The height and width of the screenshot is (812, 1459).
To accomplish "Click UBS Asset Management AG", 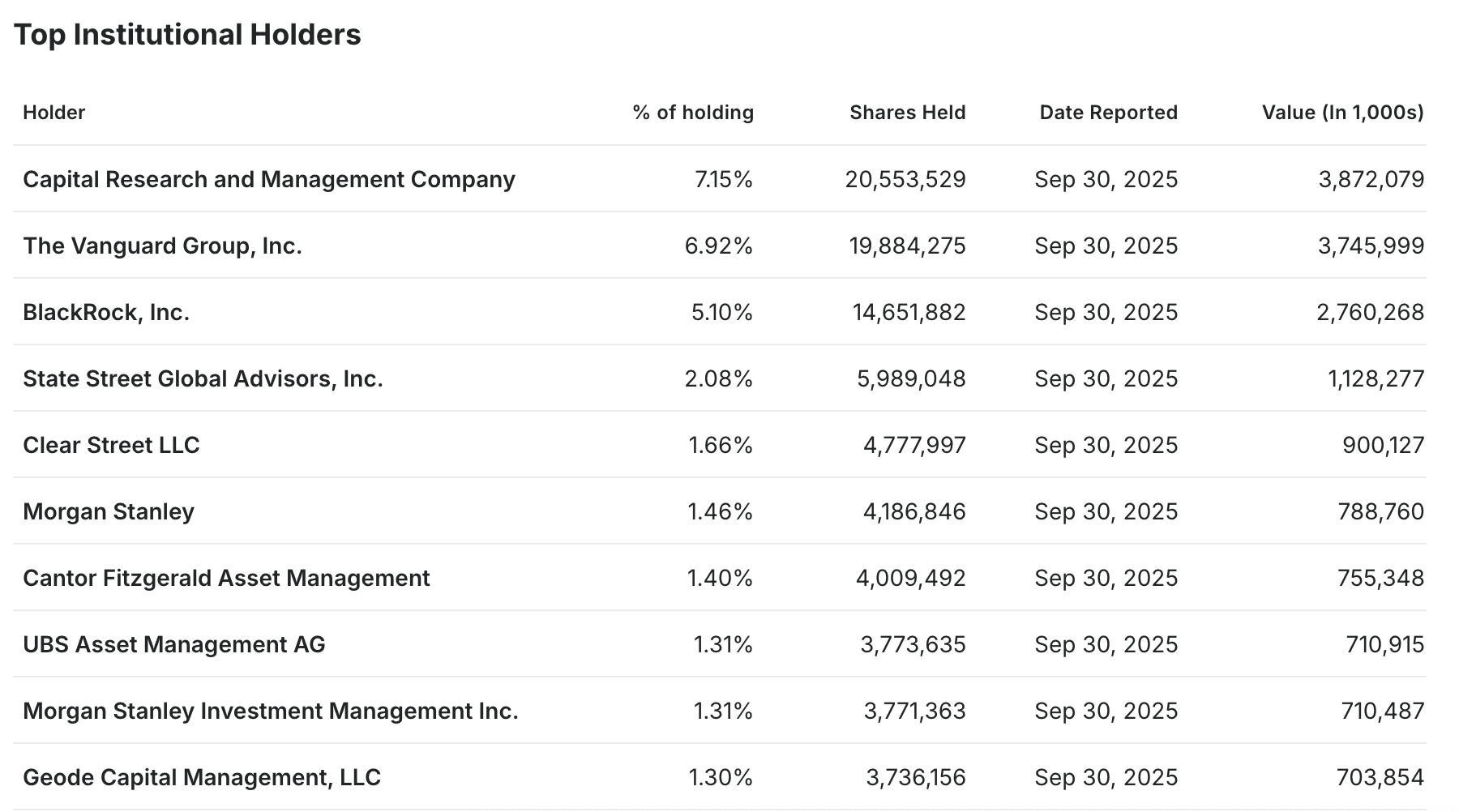I will 173,644.
